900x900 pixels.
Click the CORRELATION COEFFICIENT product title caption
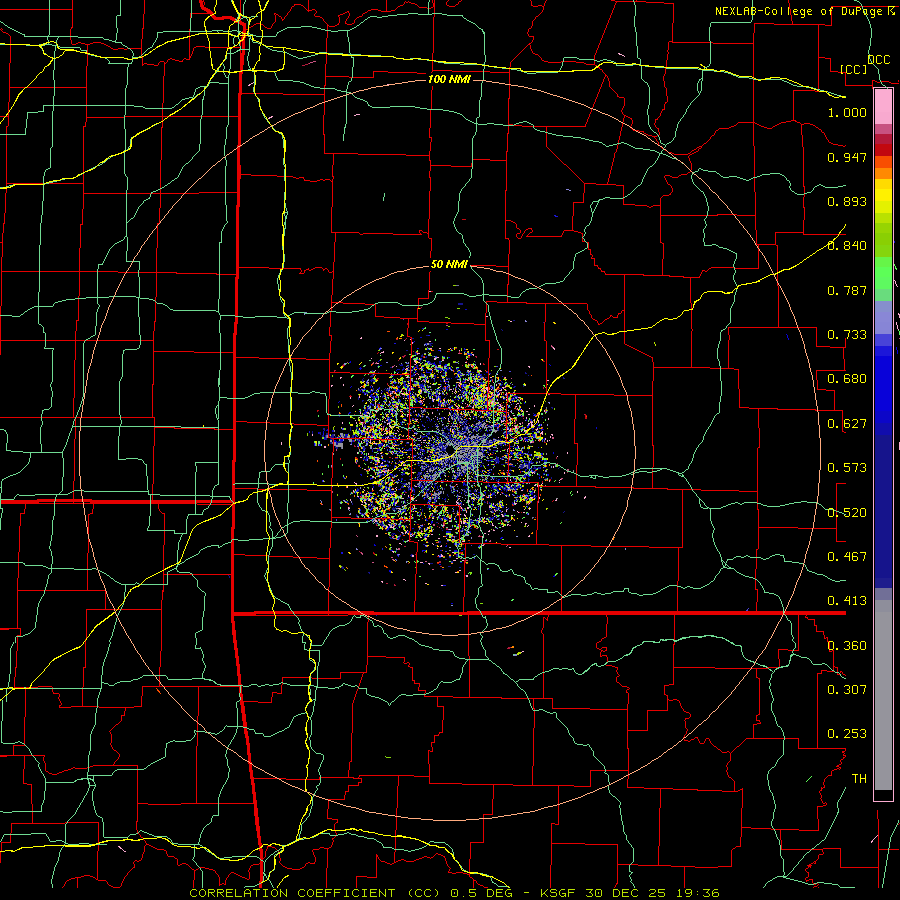click(454, 893)
